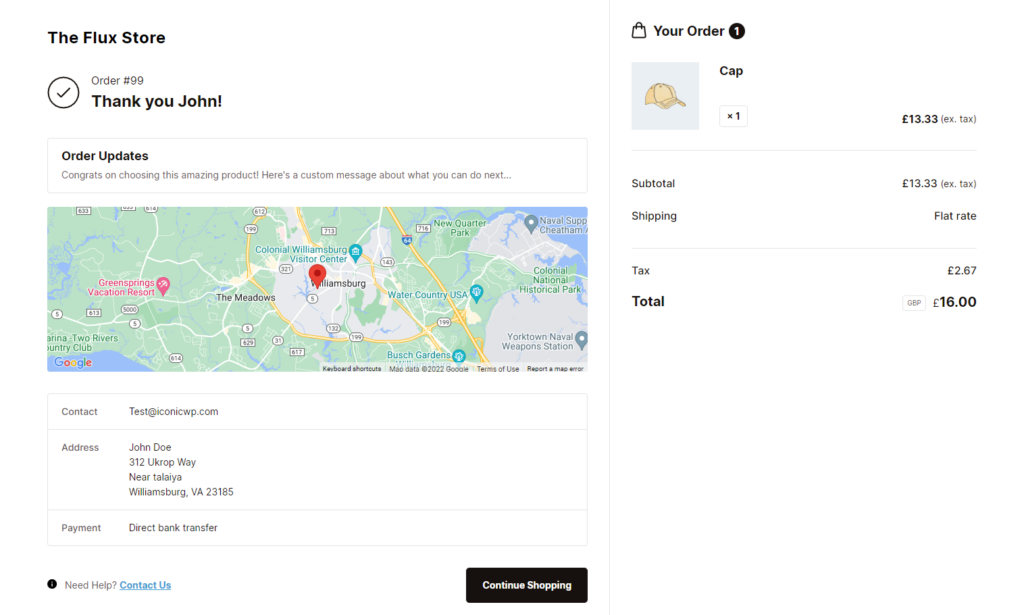The width and height of the screenshot is (1024, 615).
Task: Click the Cap product thumbnail
Action: coord(665,96)
